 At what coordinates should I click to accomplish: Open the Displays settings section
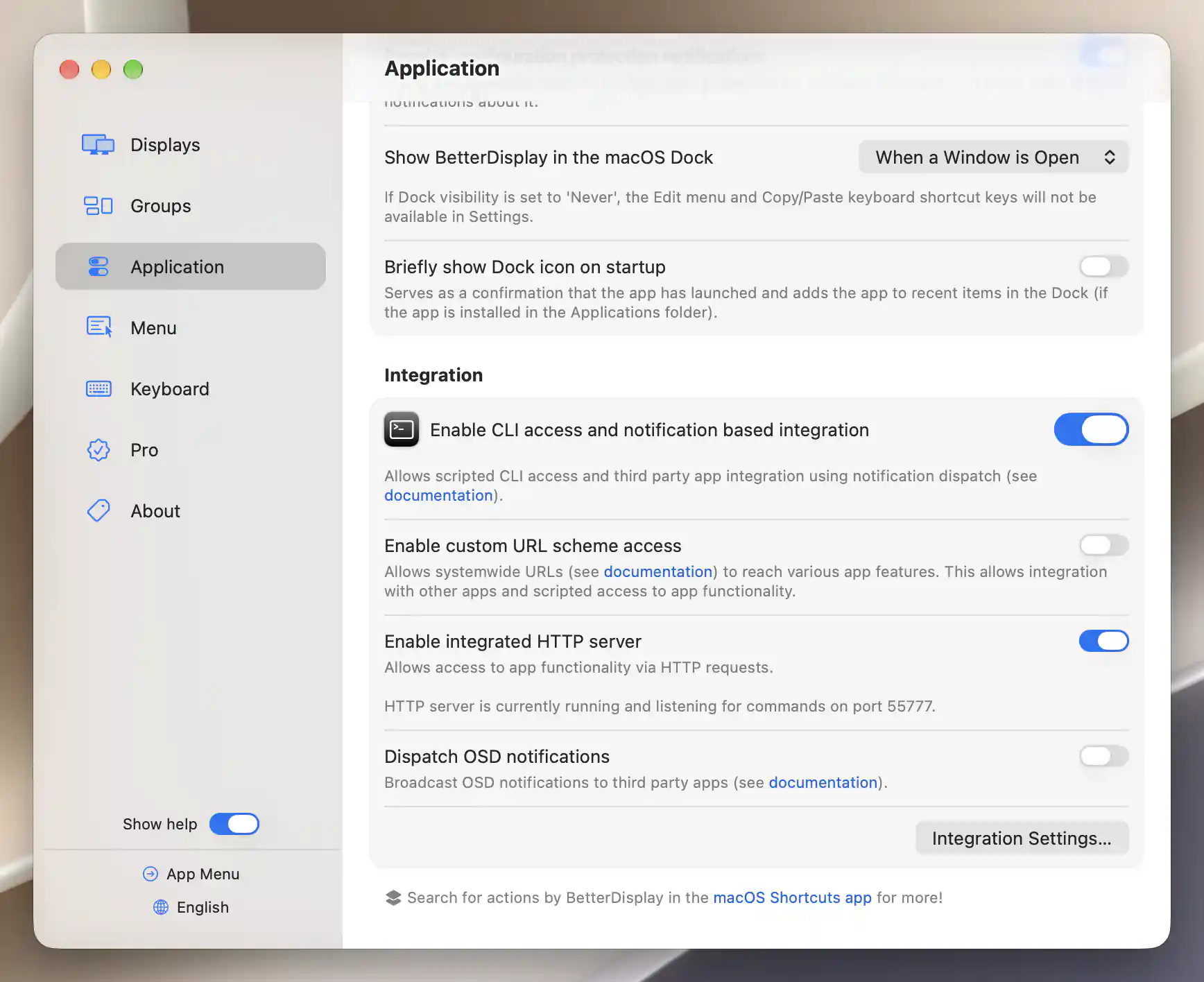coord(191,145)
